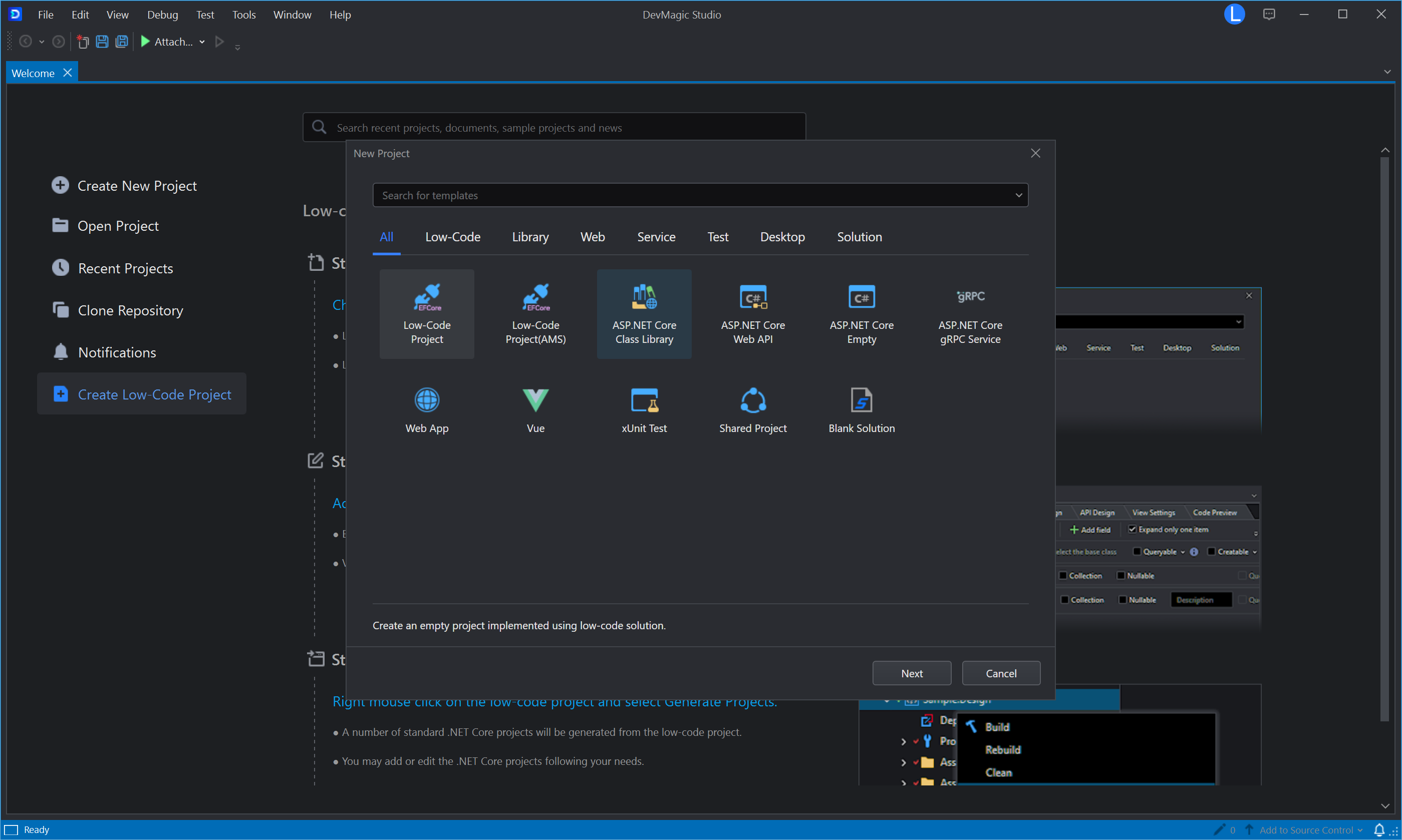Click the Create New Project plus icon
The height and width of the screenshot is (840, 1402).
point(60,185)
